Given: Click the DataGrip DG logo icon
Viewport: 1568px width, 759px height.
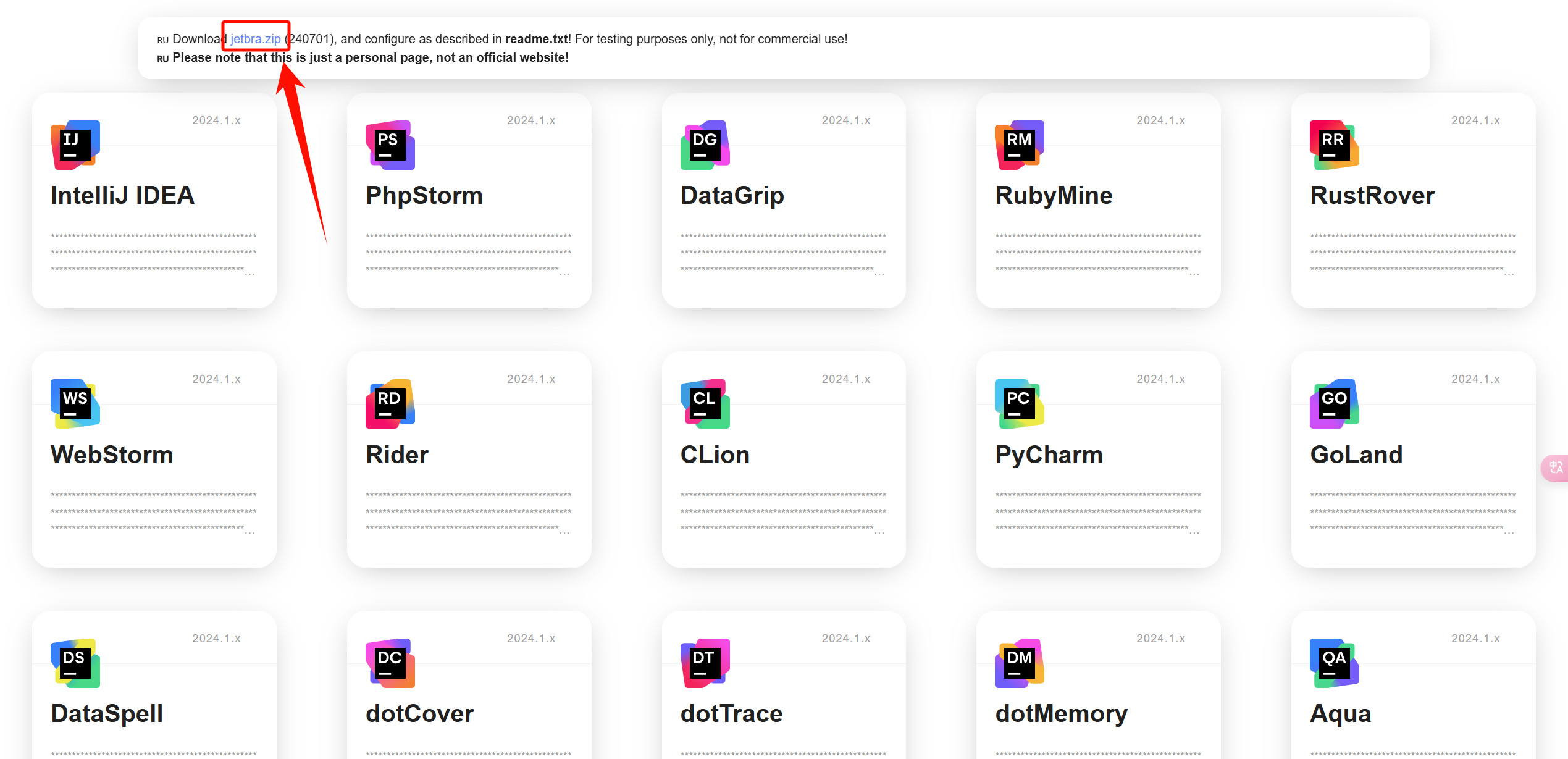Looking at the screenshot, I should 705,145.
